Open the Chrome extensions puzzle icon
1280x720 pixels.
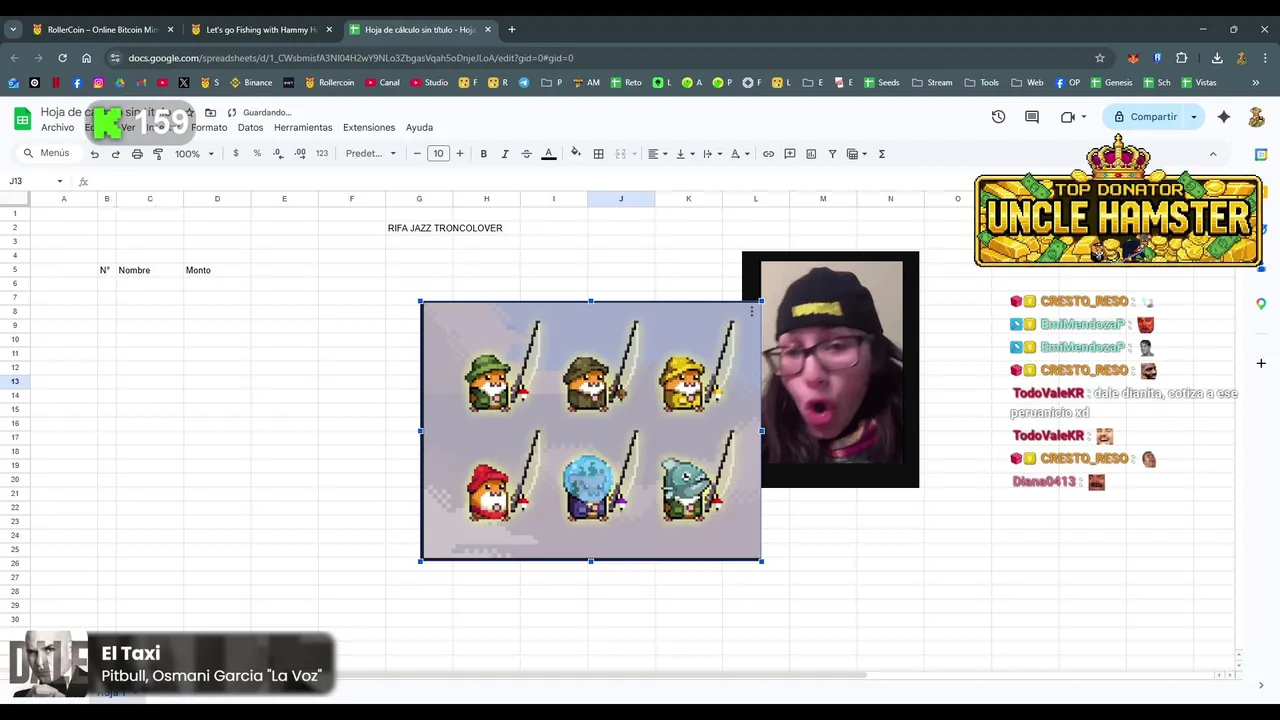tap(1182, 58)
